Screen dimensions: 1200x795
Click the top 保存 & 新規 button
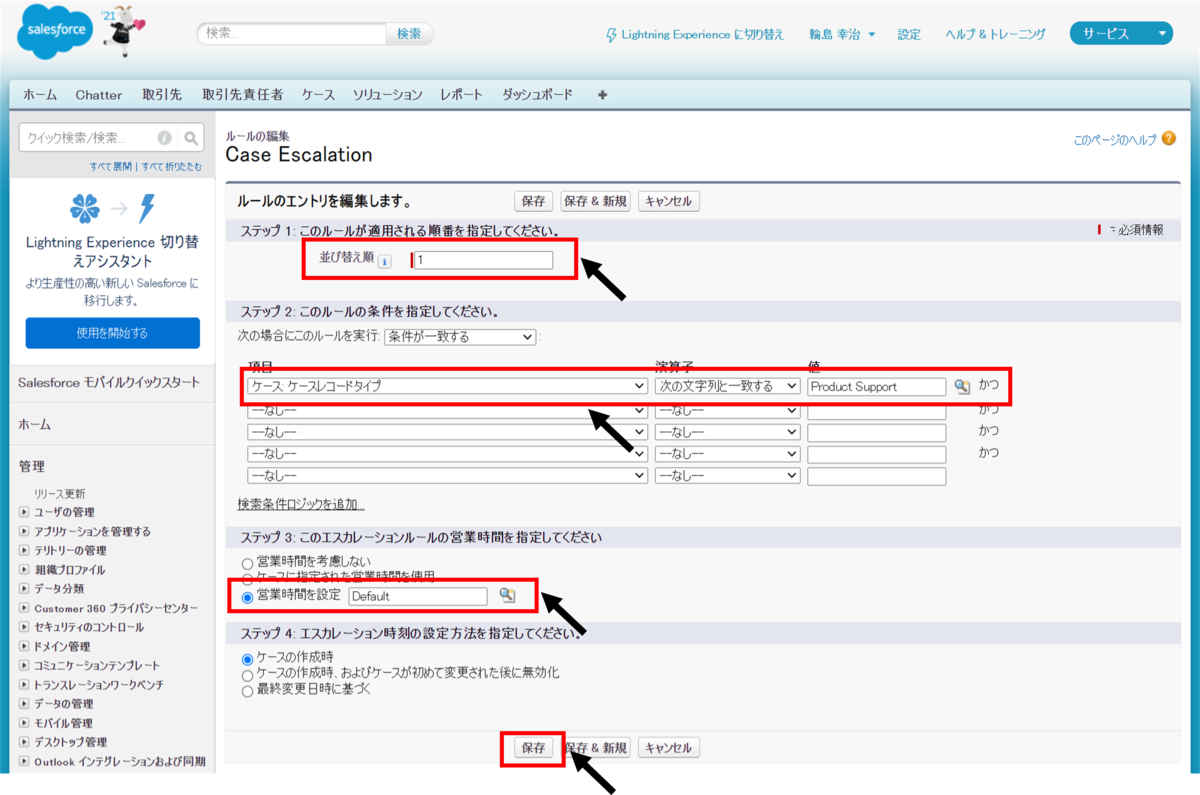pos(596,201)
